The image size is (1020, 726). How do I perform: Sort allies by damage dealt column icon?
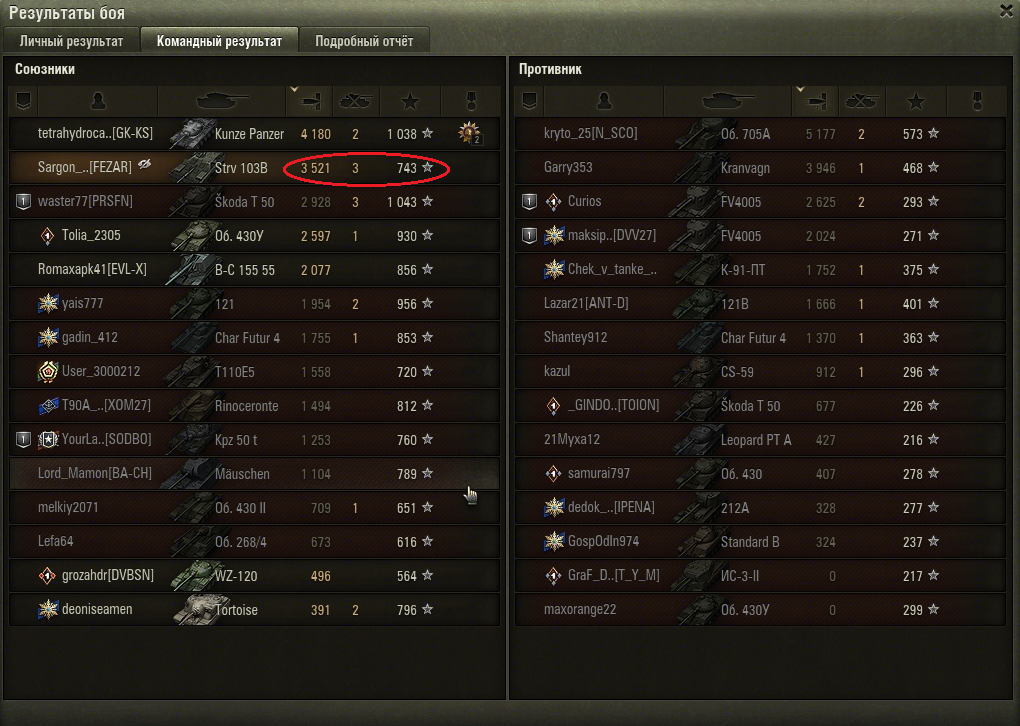(x=310, y=101)
